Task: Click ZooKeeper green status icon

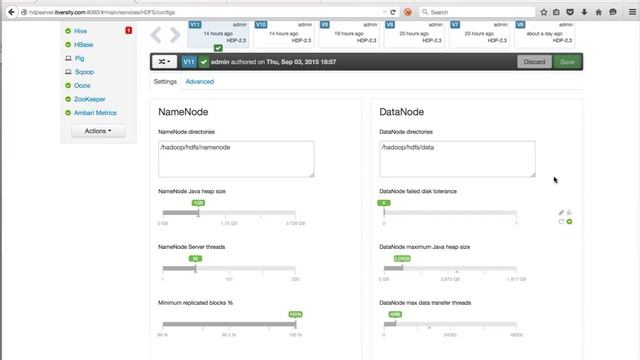Action: [x=68, y=99]
